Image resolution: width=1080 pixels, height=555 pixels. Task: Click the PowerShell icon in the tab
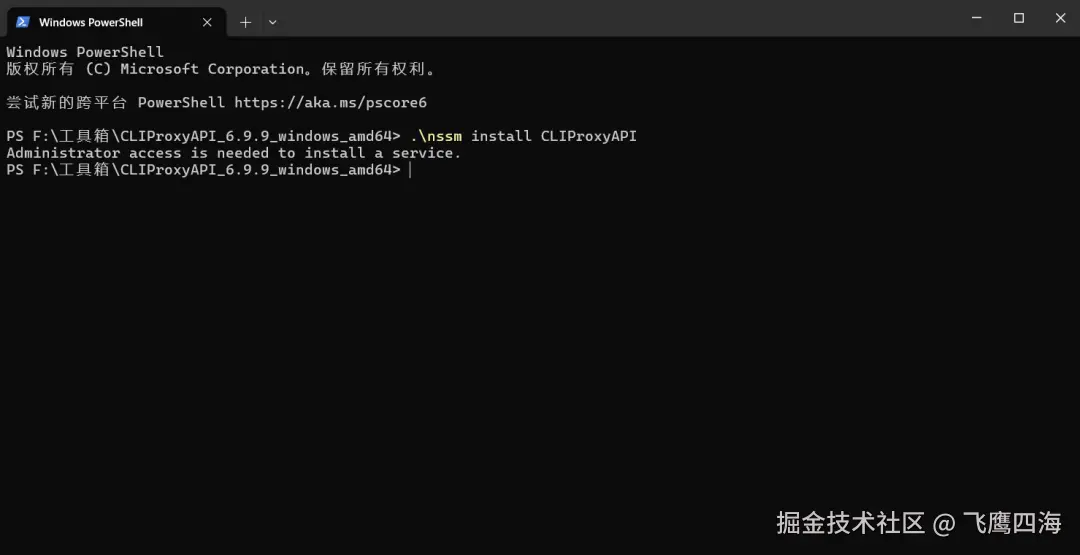(23, 22)
